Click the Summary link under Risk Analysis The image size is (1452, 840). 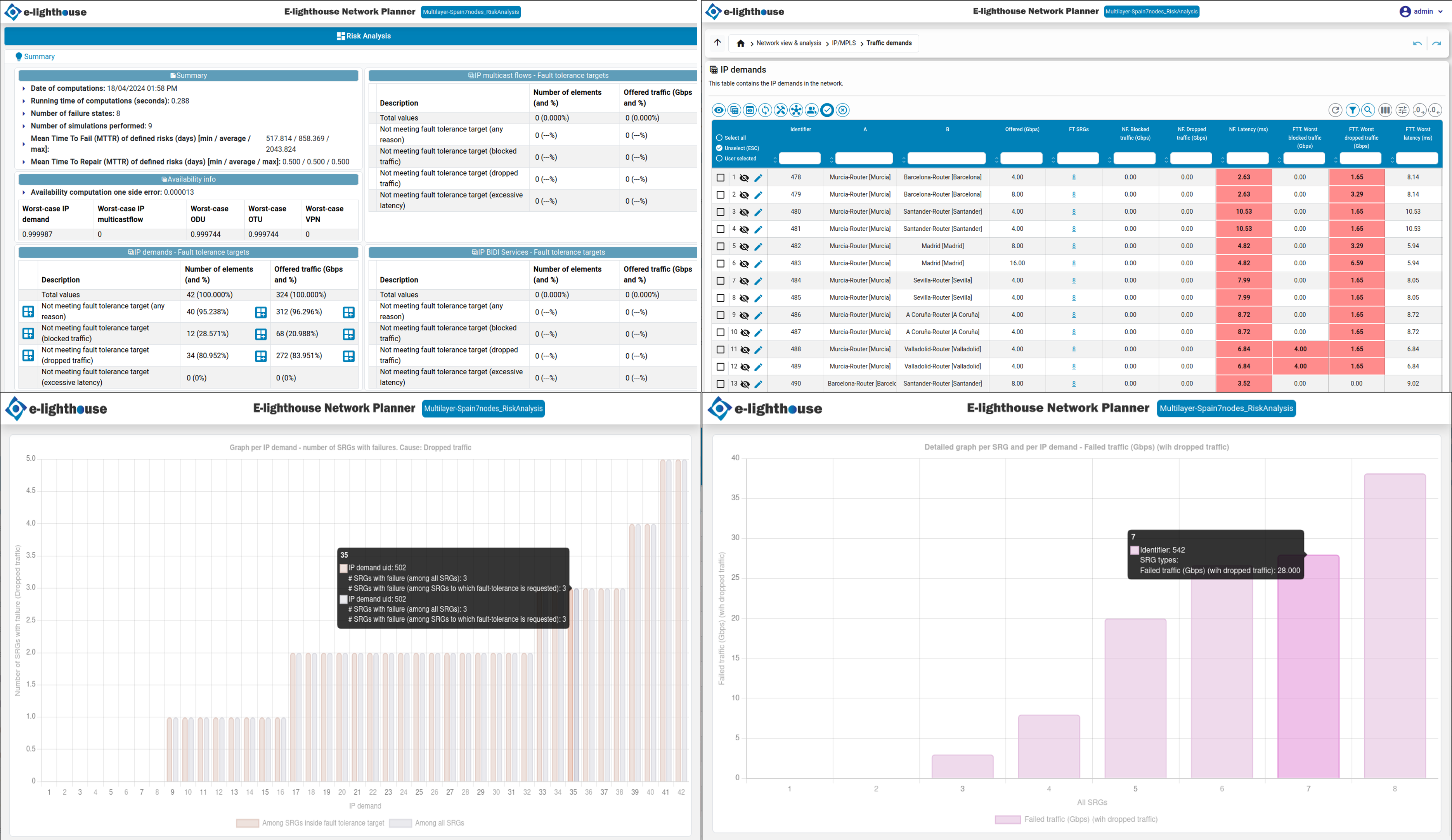pos(39,56)
